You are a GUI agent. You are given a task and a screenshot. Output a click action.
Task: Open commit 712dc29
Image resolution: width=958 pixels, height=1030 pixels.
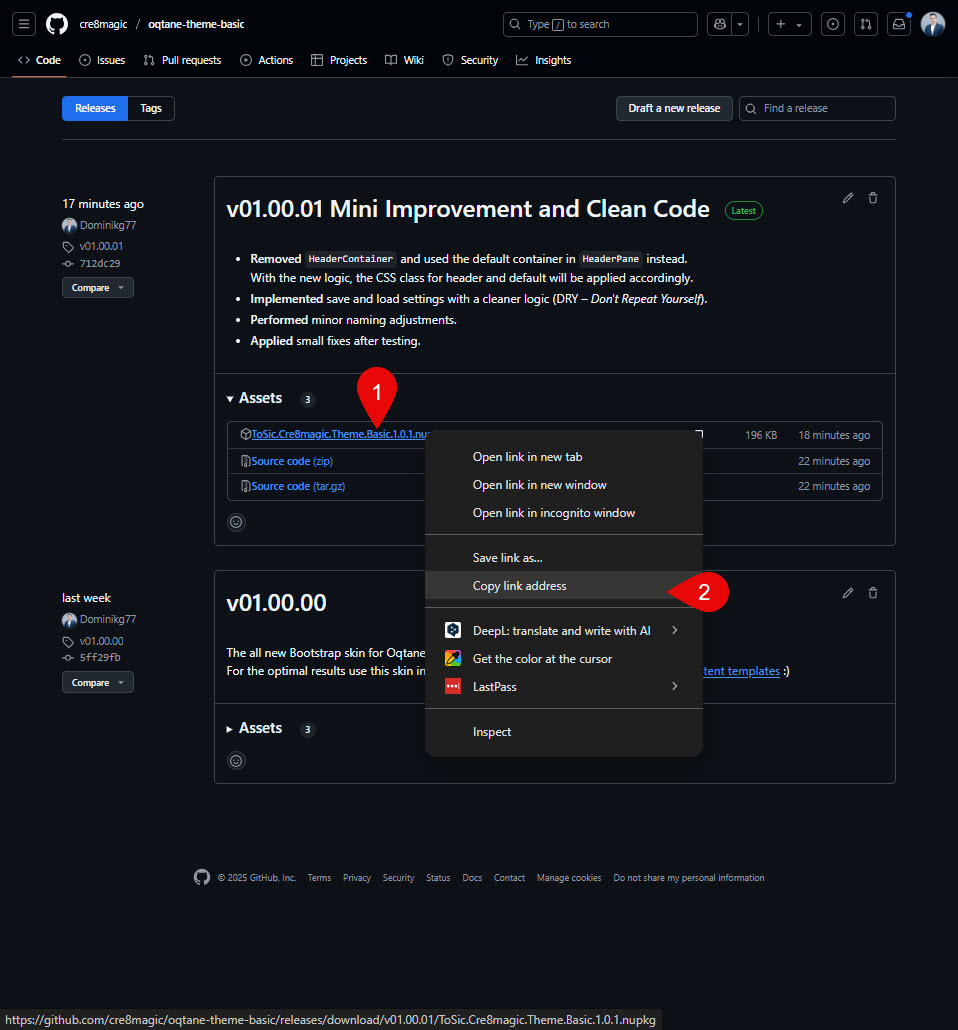click(x=100, y=263)
